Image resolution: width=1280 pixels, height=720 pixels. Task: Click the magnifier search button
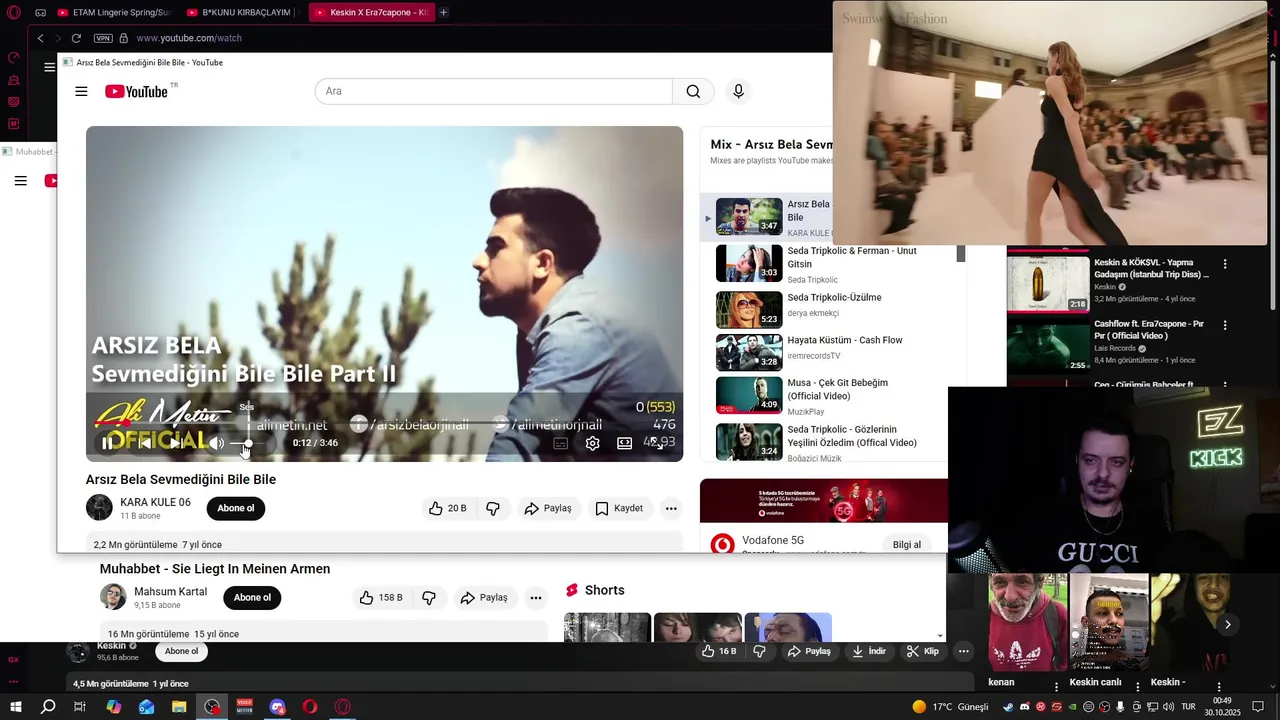coord(693,91)
